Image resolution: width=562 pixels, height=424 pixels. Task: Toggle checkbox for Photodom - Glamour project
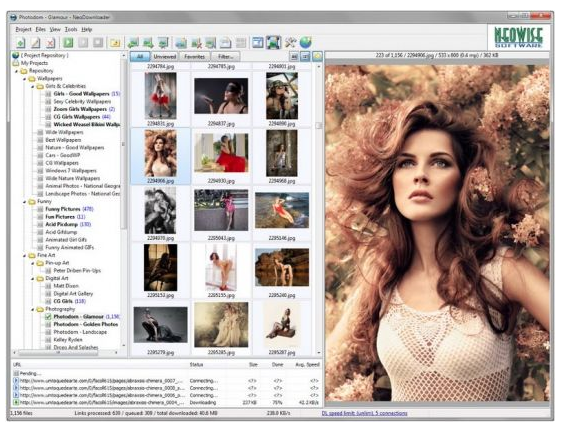coord(48,317)
